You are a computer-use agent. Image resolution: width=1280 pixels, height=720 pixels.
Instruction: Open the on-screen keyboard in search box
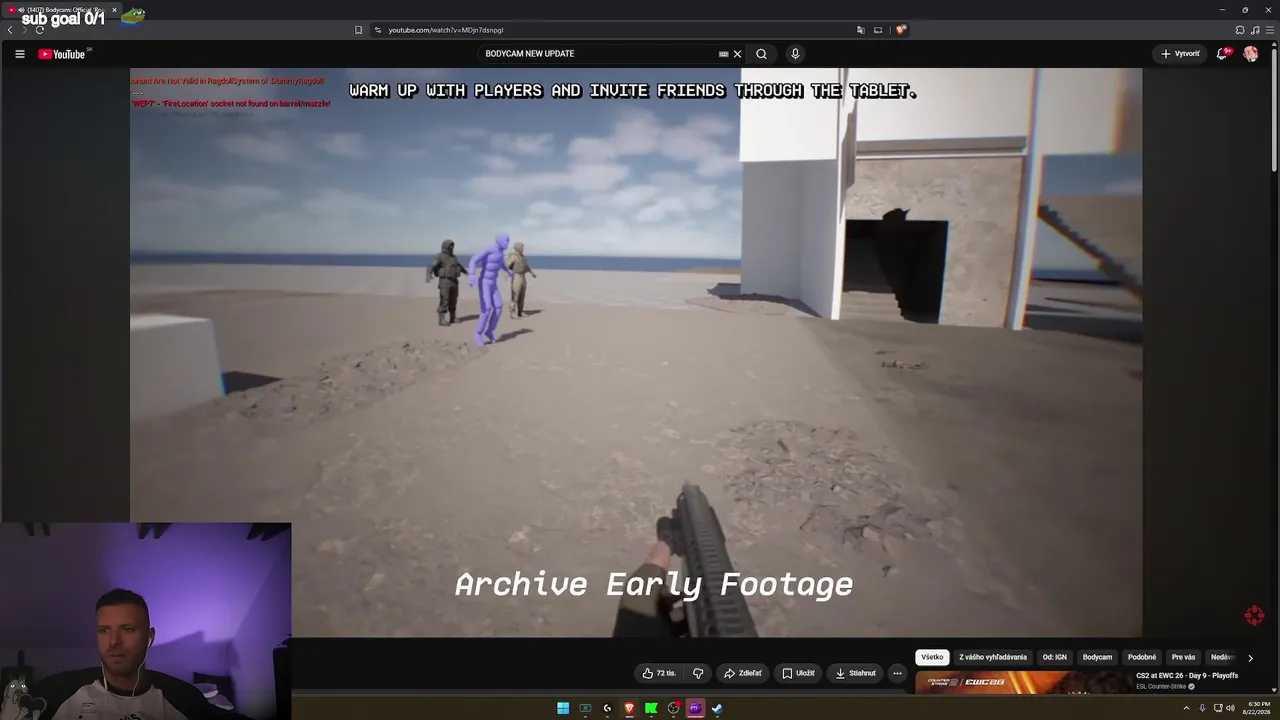click(723, 54)
